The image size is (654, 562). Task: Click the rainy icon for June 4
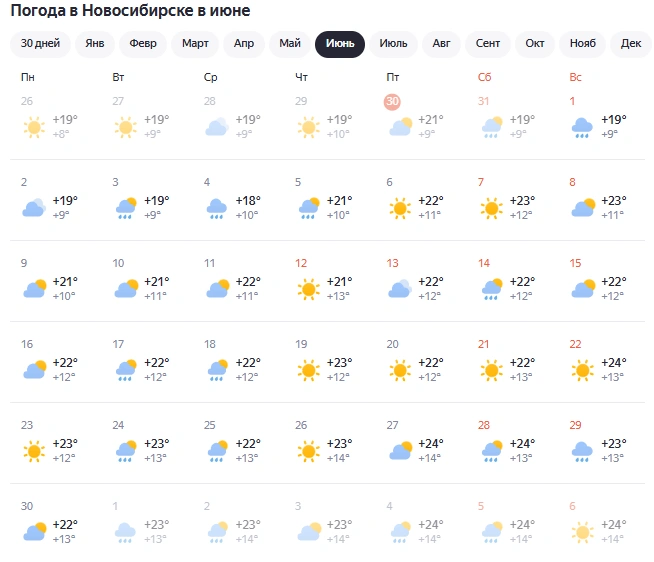pyautogui.click(x=217, y=208)
